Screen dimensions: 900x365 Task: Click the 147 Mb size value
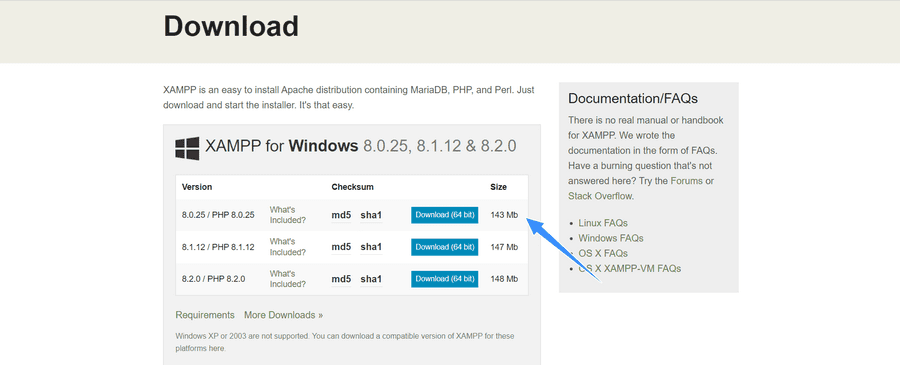504,247
